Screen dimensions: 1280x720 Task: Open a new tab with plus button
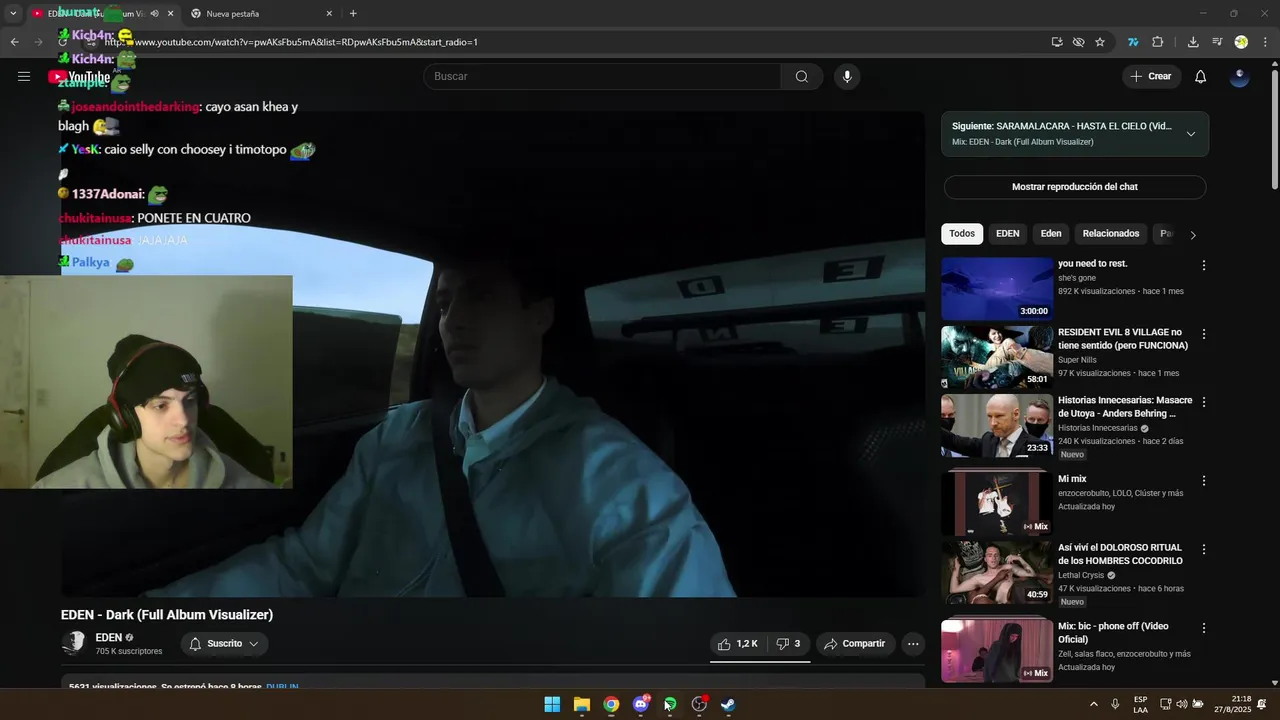tap(353, 14)
